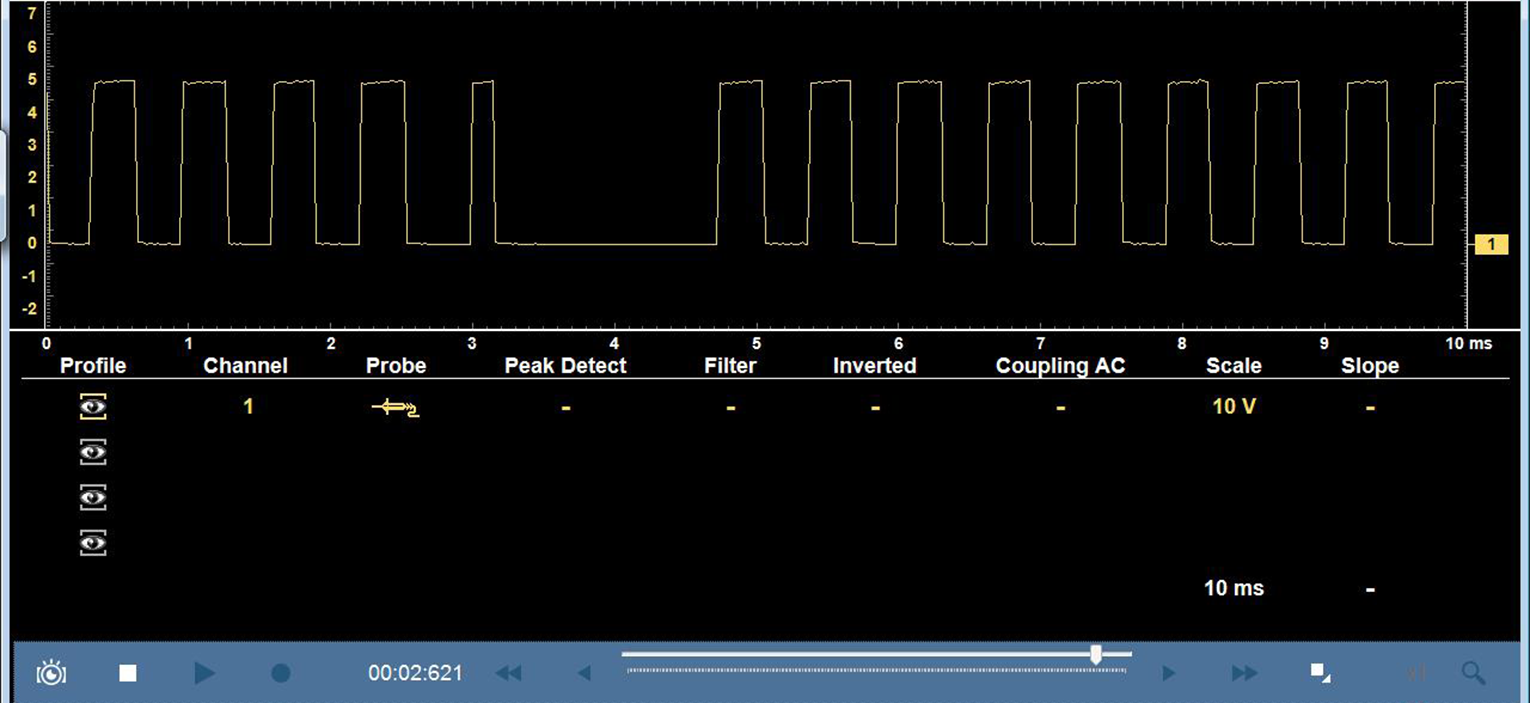Show the second channel using its eye icon
This screenshot has width=1530, height=703.
coord(93,453)
